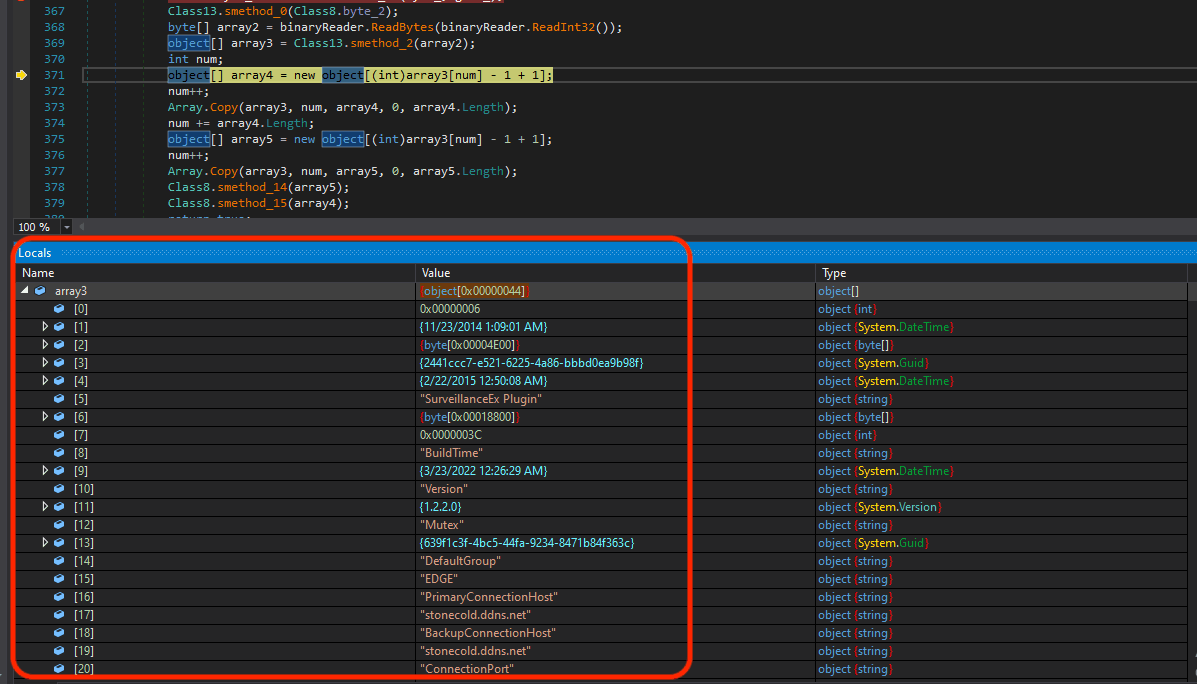Sort Locals by the Type column header

1001,273
